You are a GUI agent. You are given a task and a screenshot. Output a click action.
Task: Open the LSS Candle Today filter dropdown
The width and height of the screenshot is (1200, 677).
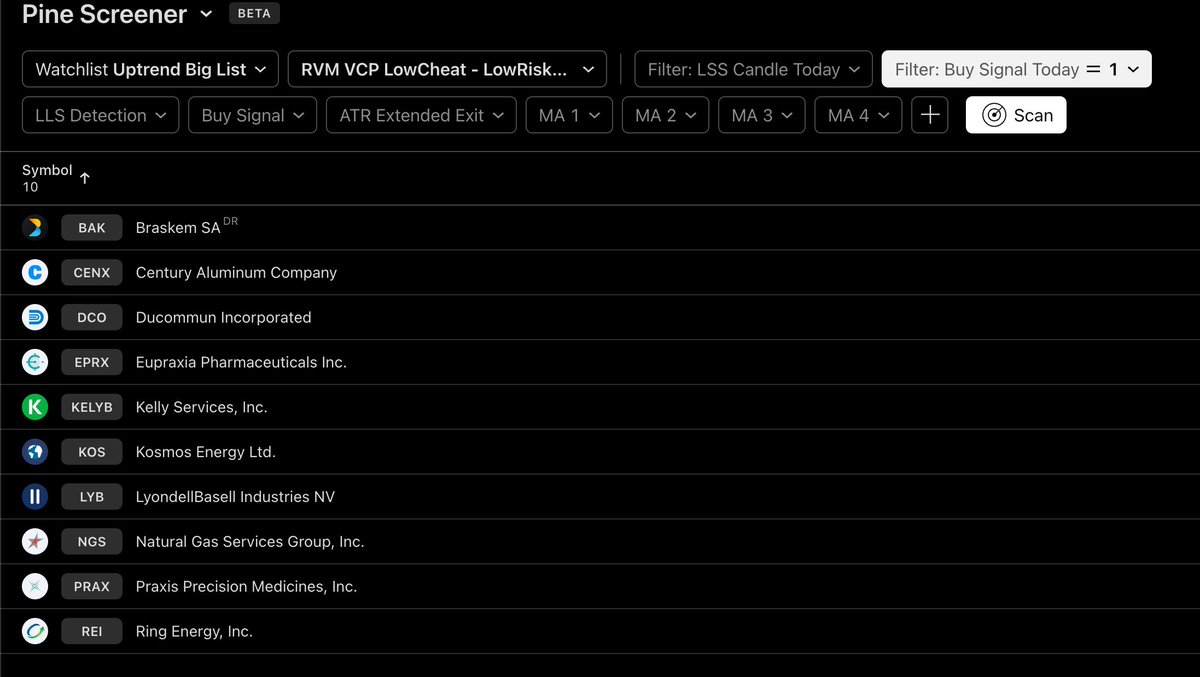(753, 69)
